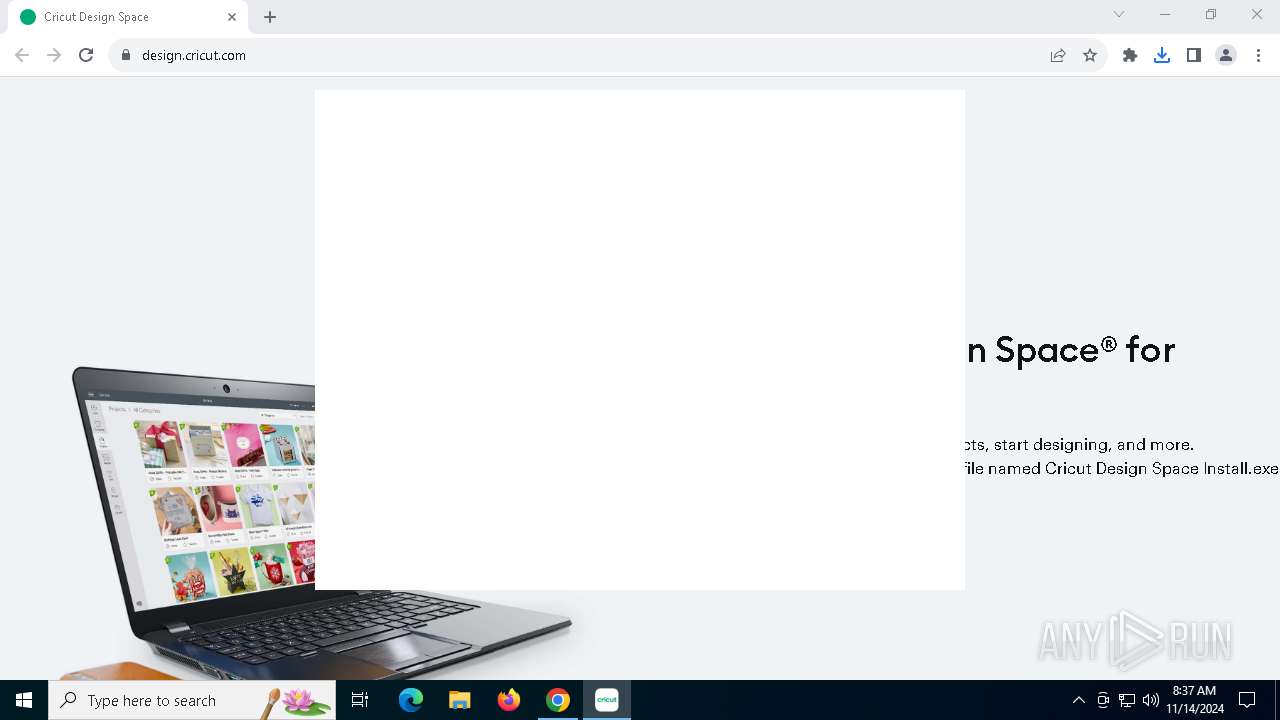Open a new browser tab
This screenshot has height=720, width=1280.
point(270,17)
